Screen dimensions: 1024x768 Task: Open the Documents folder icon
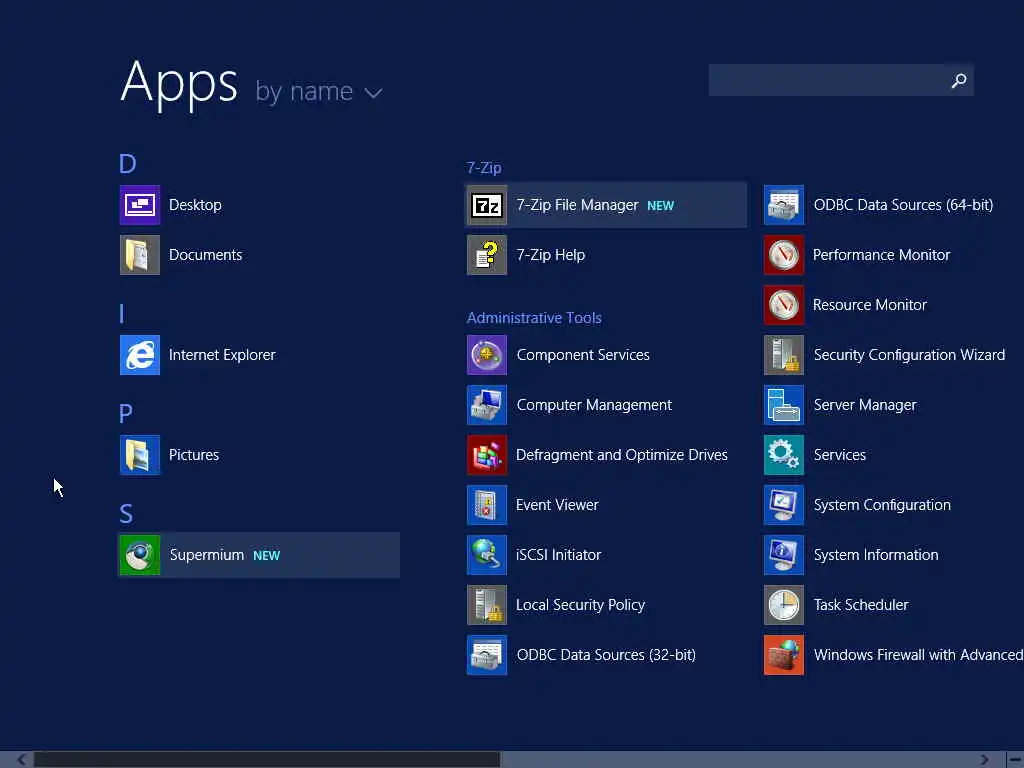click(140, 255)
